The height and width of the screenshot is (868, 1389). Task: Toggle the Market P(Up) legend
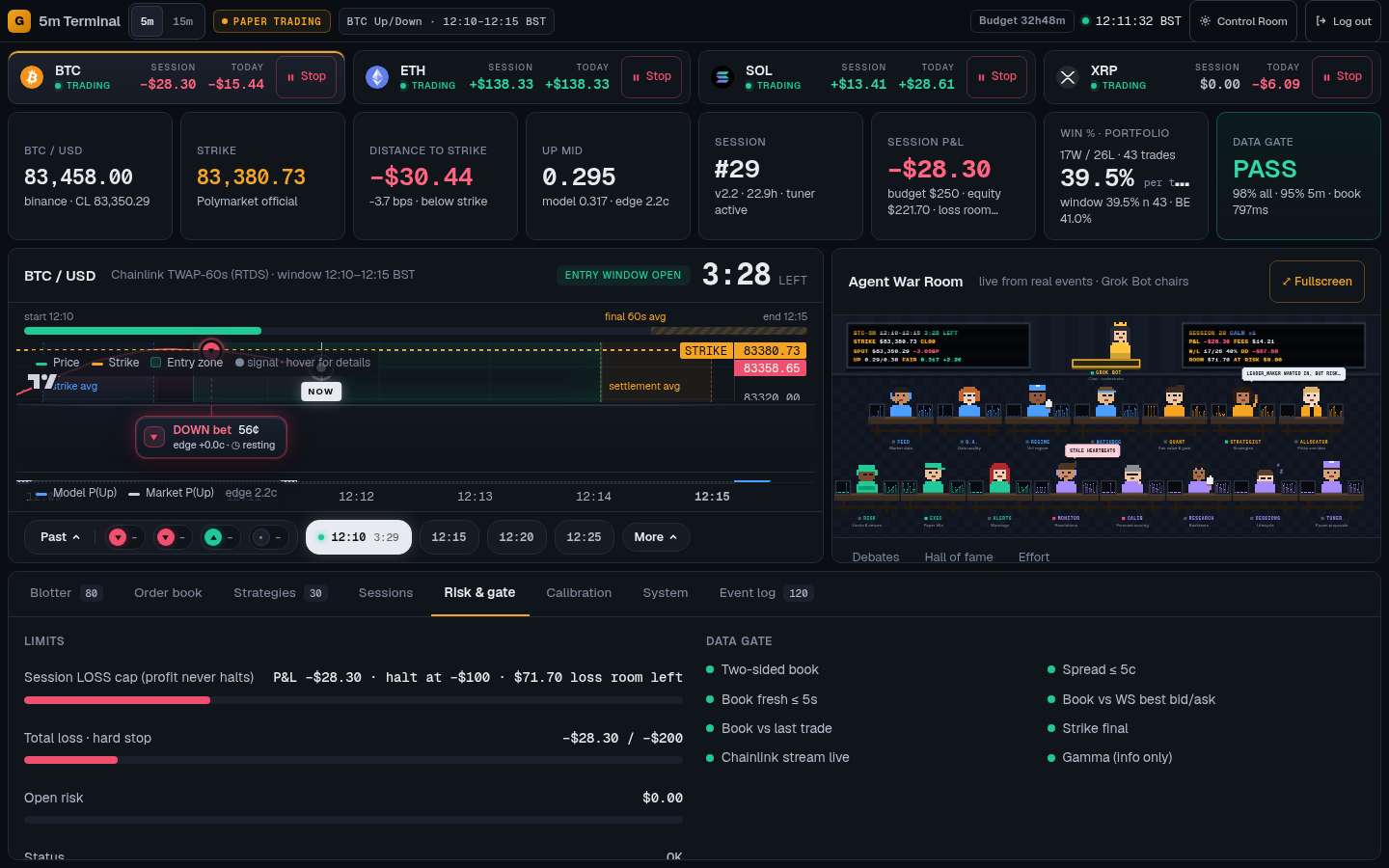tap(171, 493)
